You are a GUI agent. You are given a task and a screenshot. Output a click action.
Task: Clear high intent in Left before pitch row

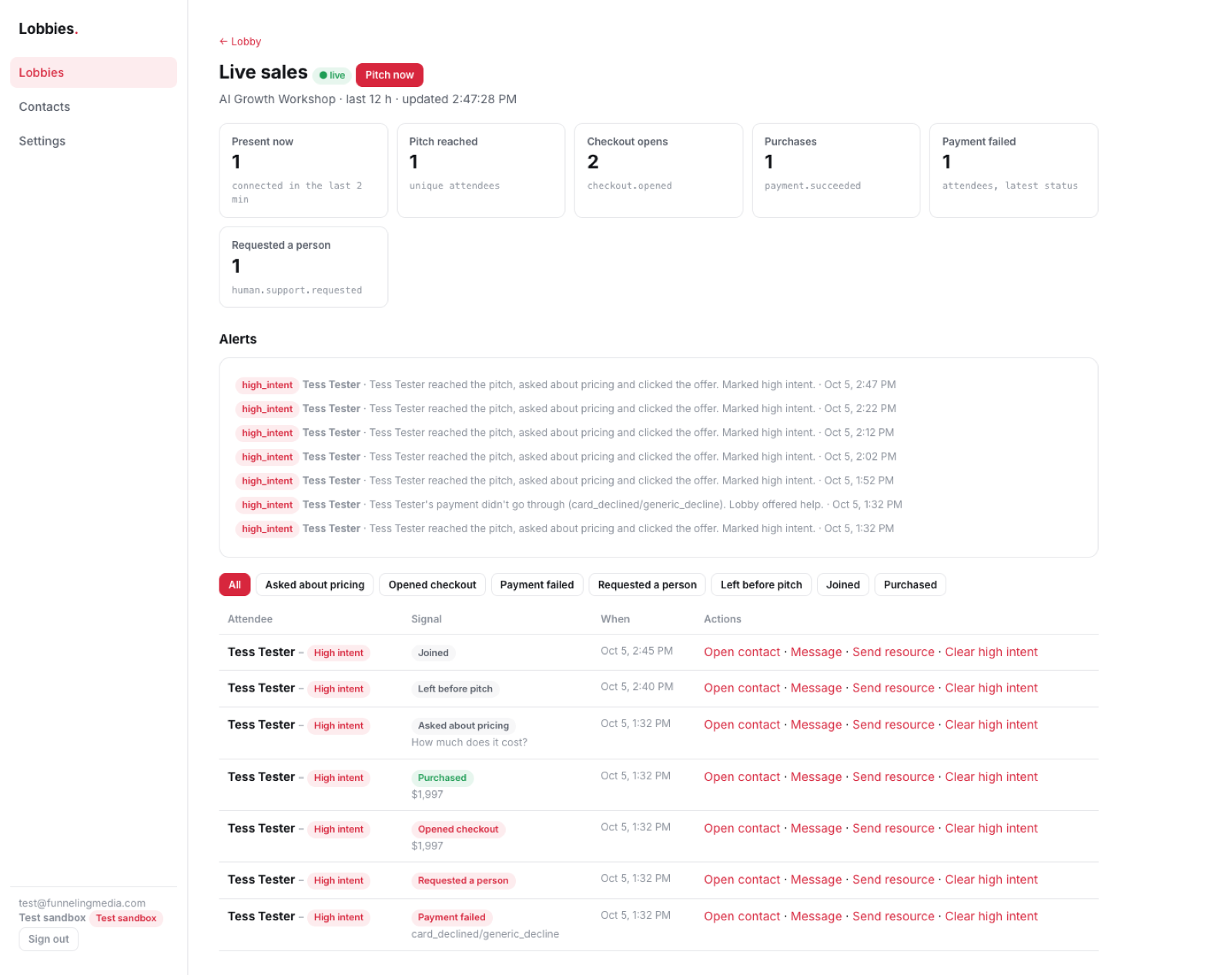click(991, 688)
